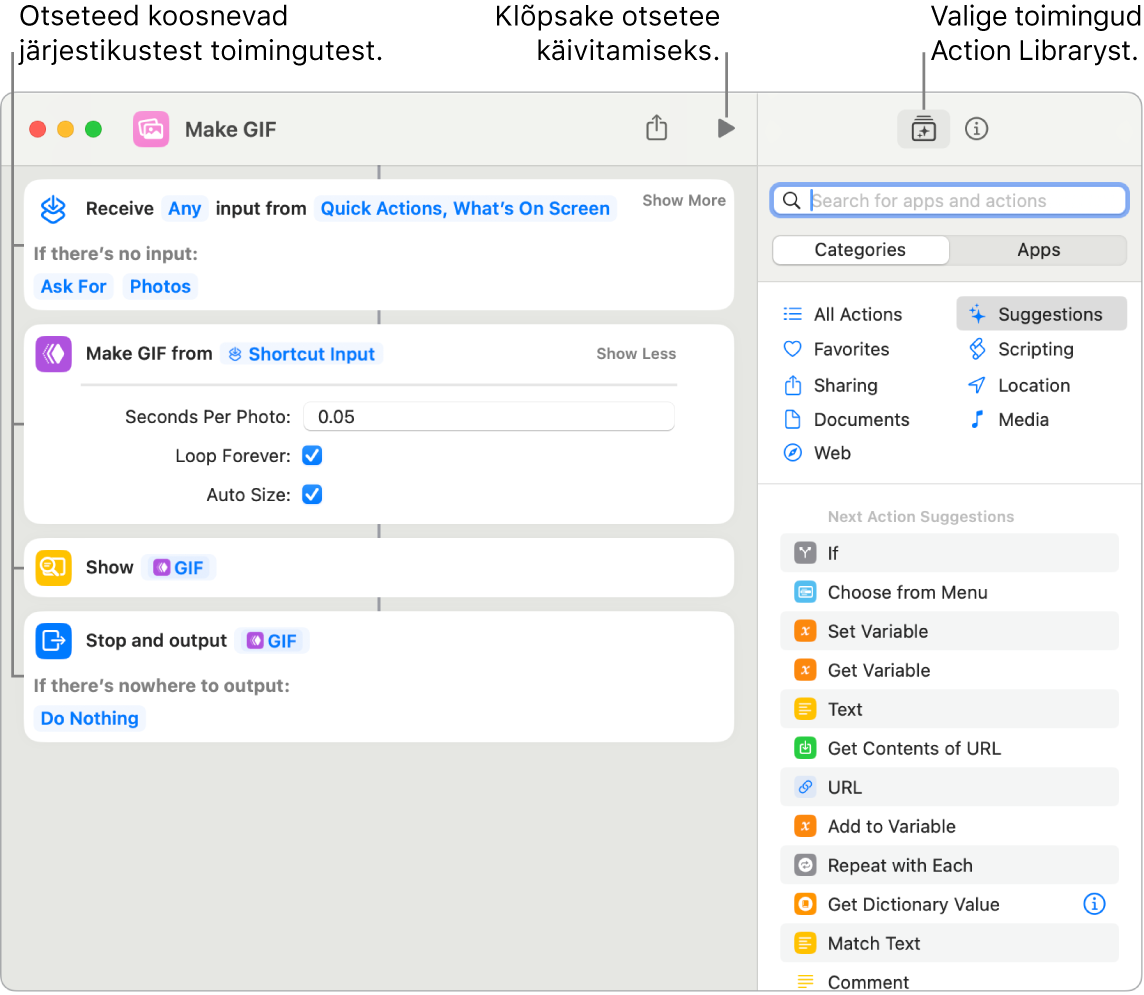Select the Categories tab

859,250
